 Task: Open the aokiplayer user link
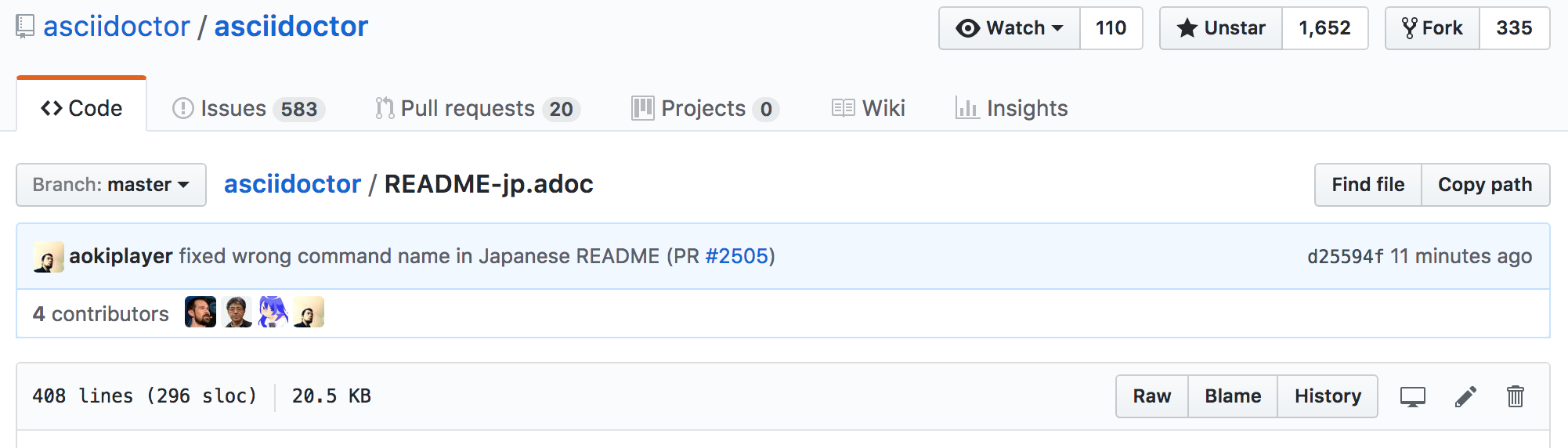121,256
